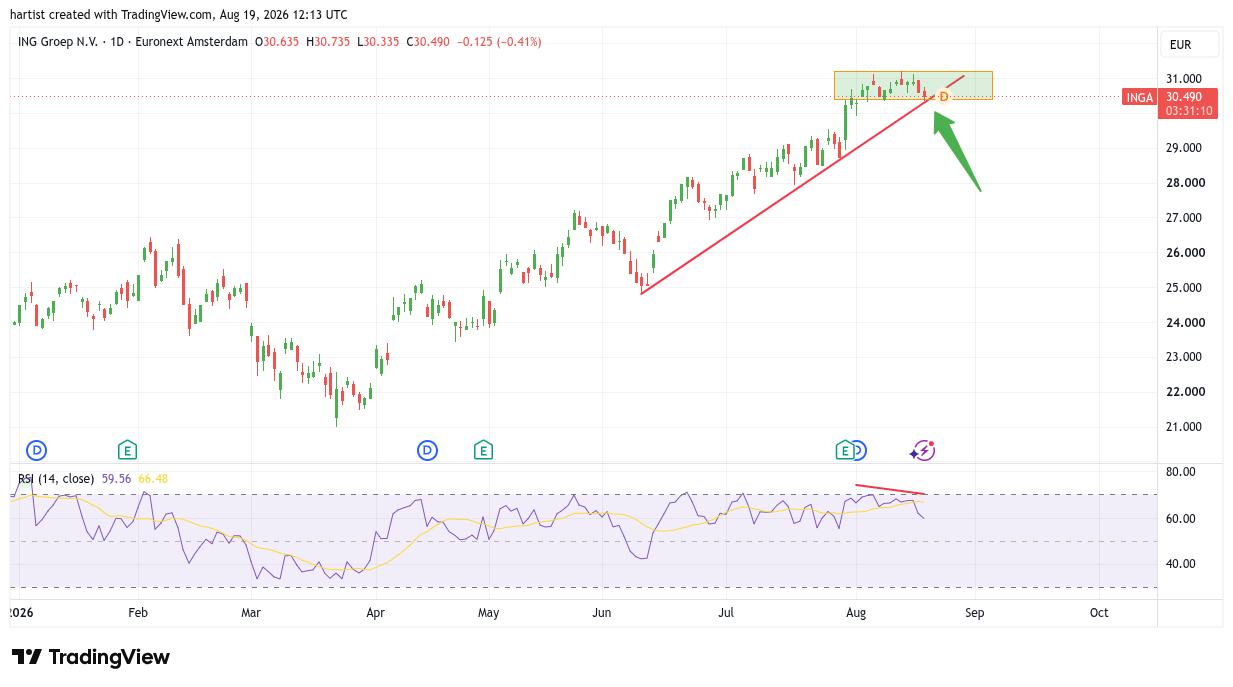This screenshot has height=687, width=1233.
Task: Click the Feb label on time axis
Action: click(x=138, y=613)
